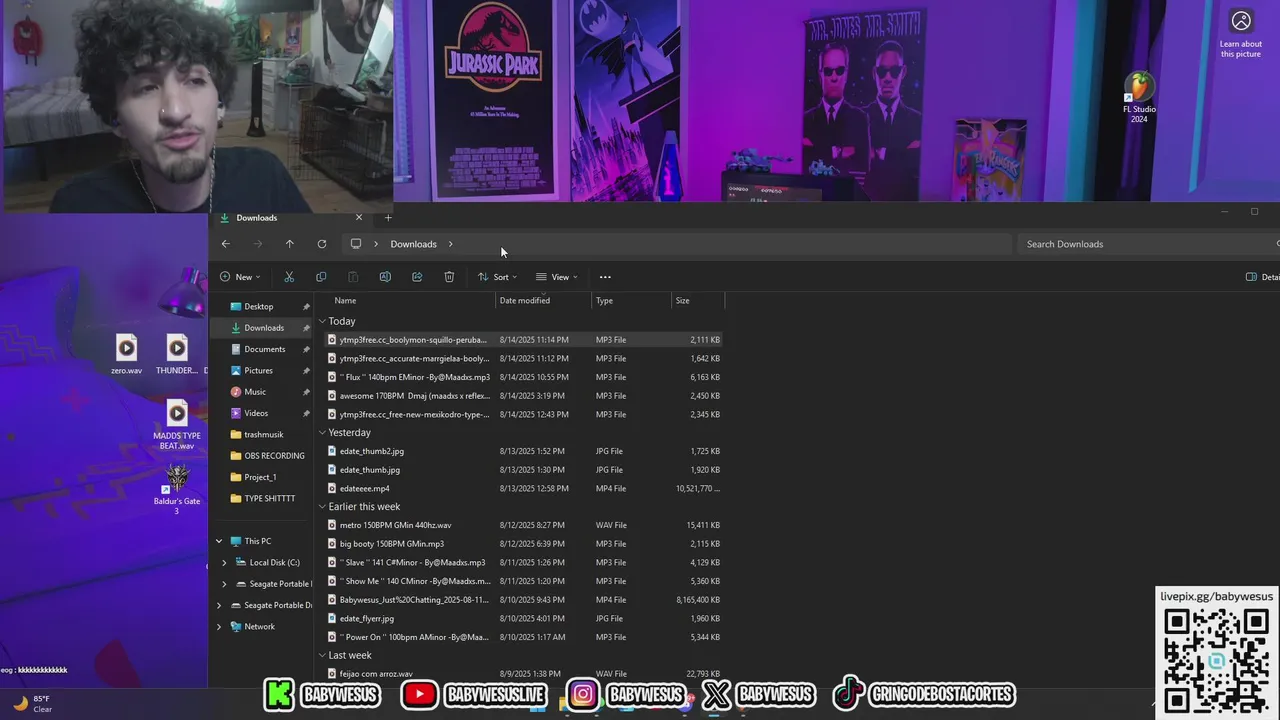Select the Flux 140bpm EMinor mp3 file

tap(523, 377)
